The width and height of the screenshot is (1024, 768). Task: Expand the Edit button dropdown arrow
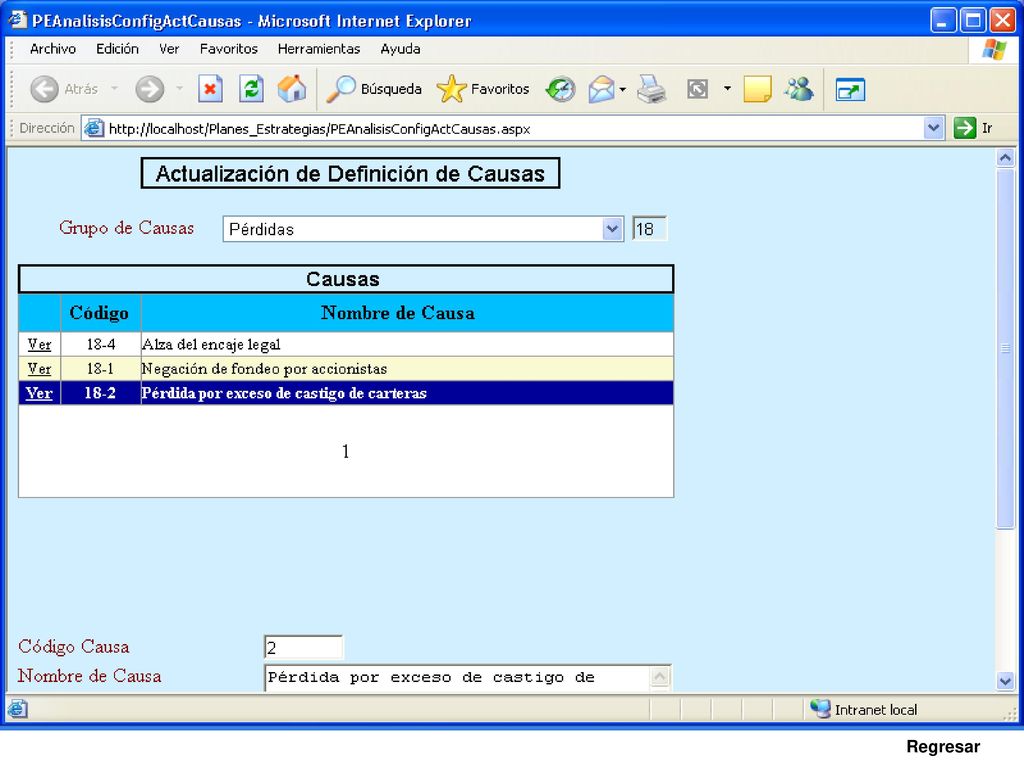727,89
